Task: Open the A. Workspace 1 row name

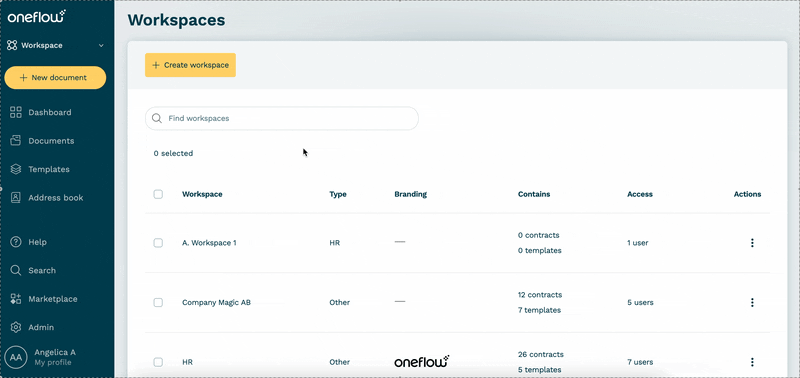Action: tap(209, 243)
